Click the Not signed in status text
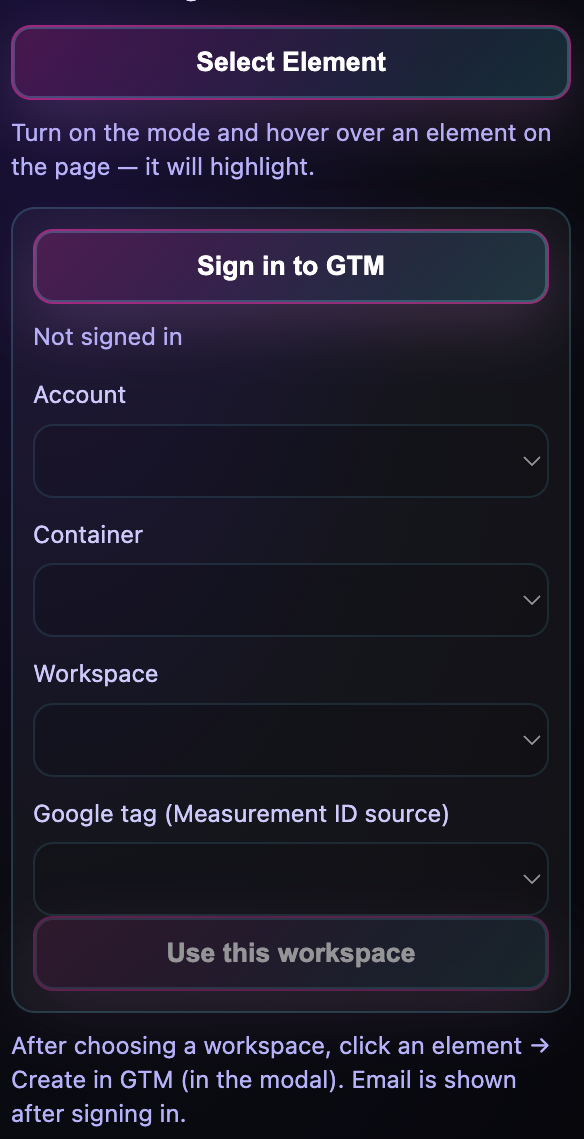Viewport: 584px width, 1139px height. [x=107, y=337]
